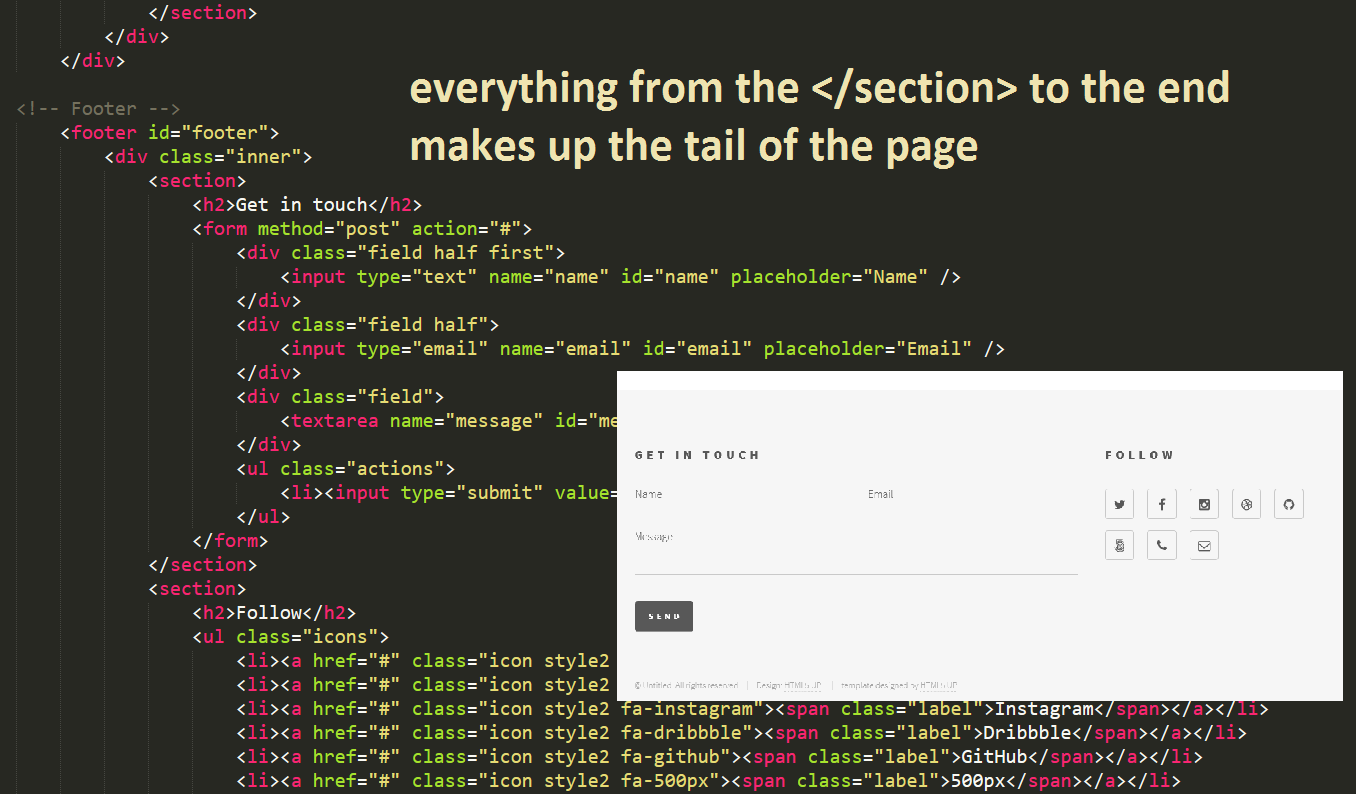
Task: Click the '<div class="field">' code line
Action: [x=340, y=397]
